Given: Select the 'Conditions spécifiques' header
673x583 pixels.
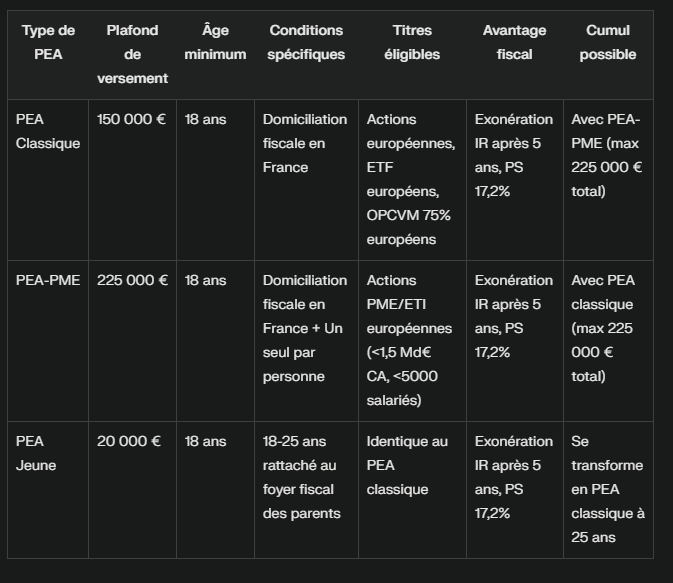Looking at the screenshot, I should pyautogui.click(x=306, y=55).
